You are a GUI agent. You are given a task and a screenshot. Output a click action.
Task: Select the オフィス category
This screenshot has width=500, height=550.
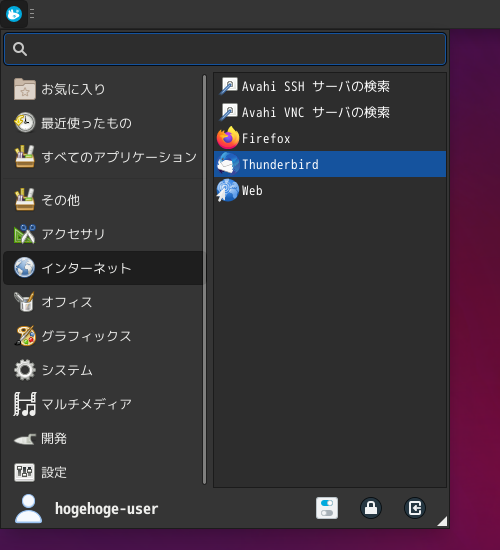tap(103, 302)
